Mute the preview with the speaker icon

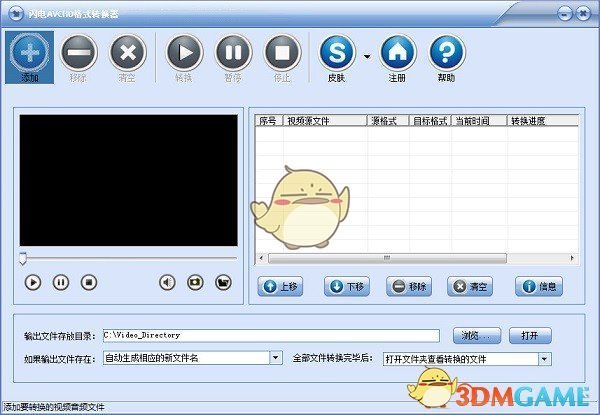tap(167, 283)
